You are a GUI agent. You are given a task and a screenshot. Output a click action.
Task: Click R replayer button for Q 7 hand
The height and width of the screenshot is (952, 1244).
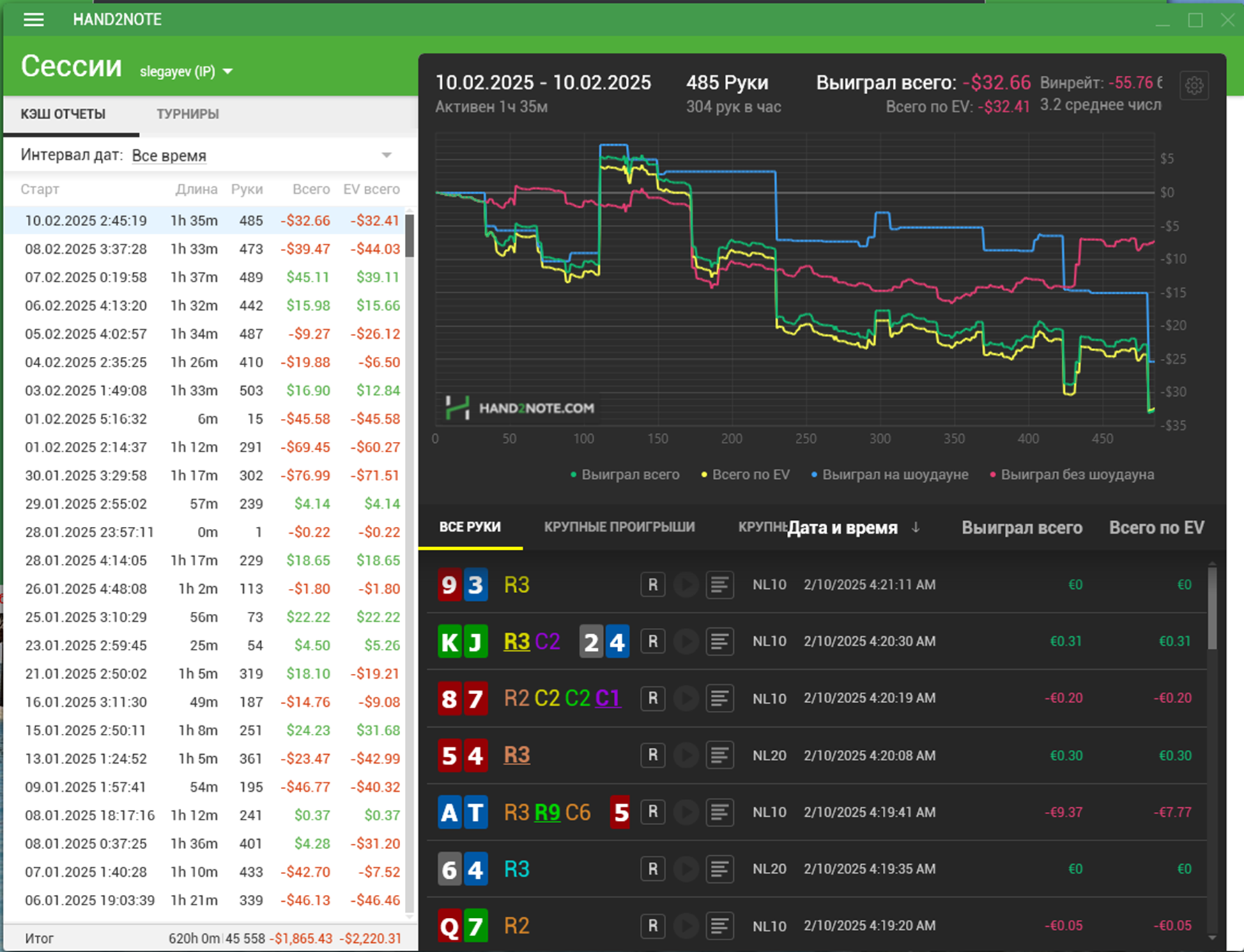coord(653,926)
